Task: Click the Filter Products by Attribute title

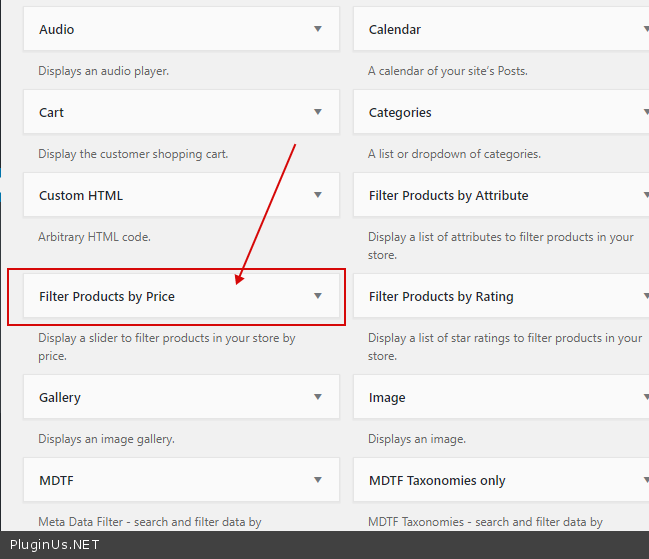Action: coord(448,195)
